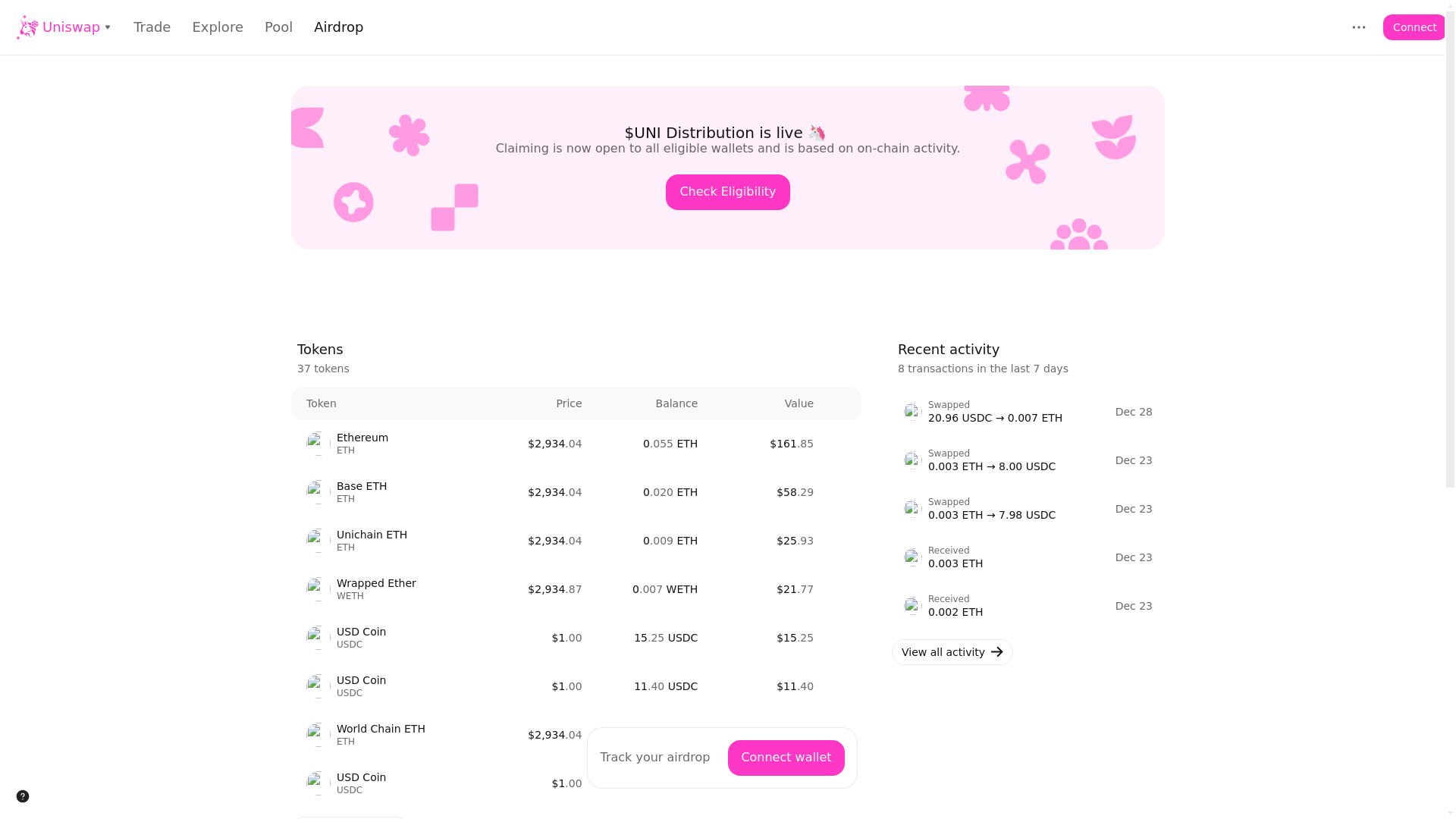Click the Dec 28 date label
1456x819 pixels.
(1134, 412)
